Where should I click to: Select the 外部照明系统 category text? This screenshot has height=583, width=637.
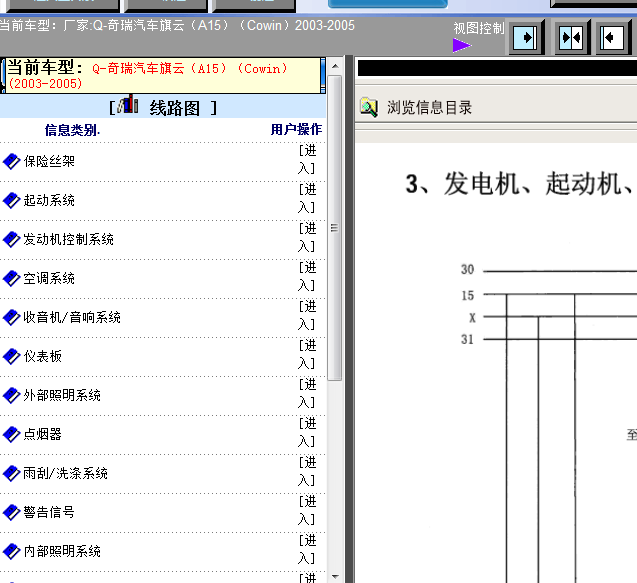62,395
